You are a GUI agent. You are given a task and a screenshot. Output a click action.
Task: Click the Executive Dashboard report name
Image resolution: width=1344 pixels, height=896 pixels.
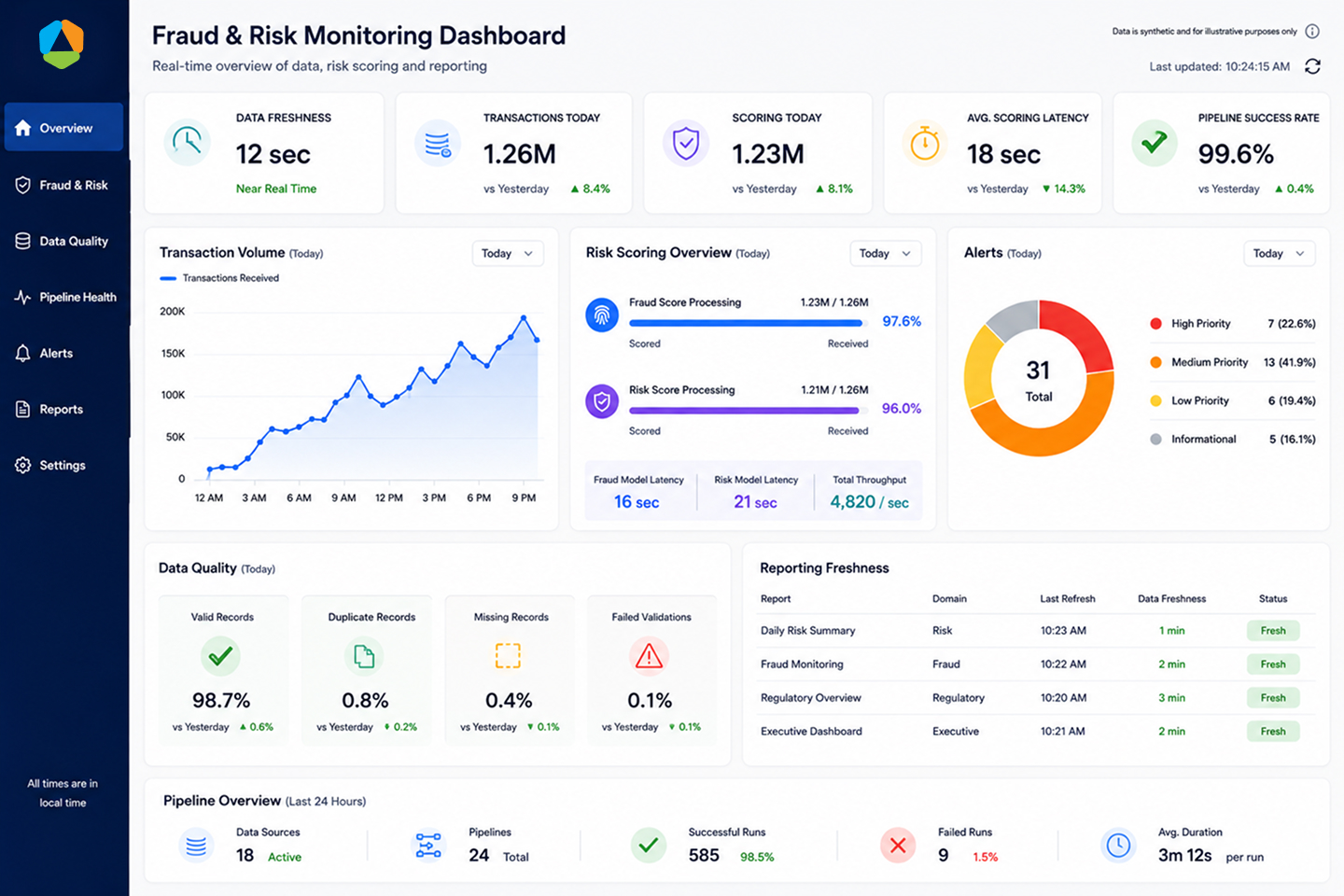[811, 732]
